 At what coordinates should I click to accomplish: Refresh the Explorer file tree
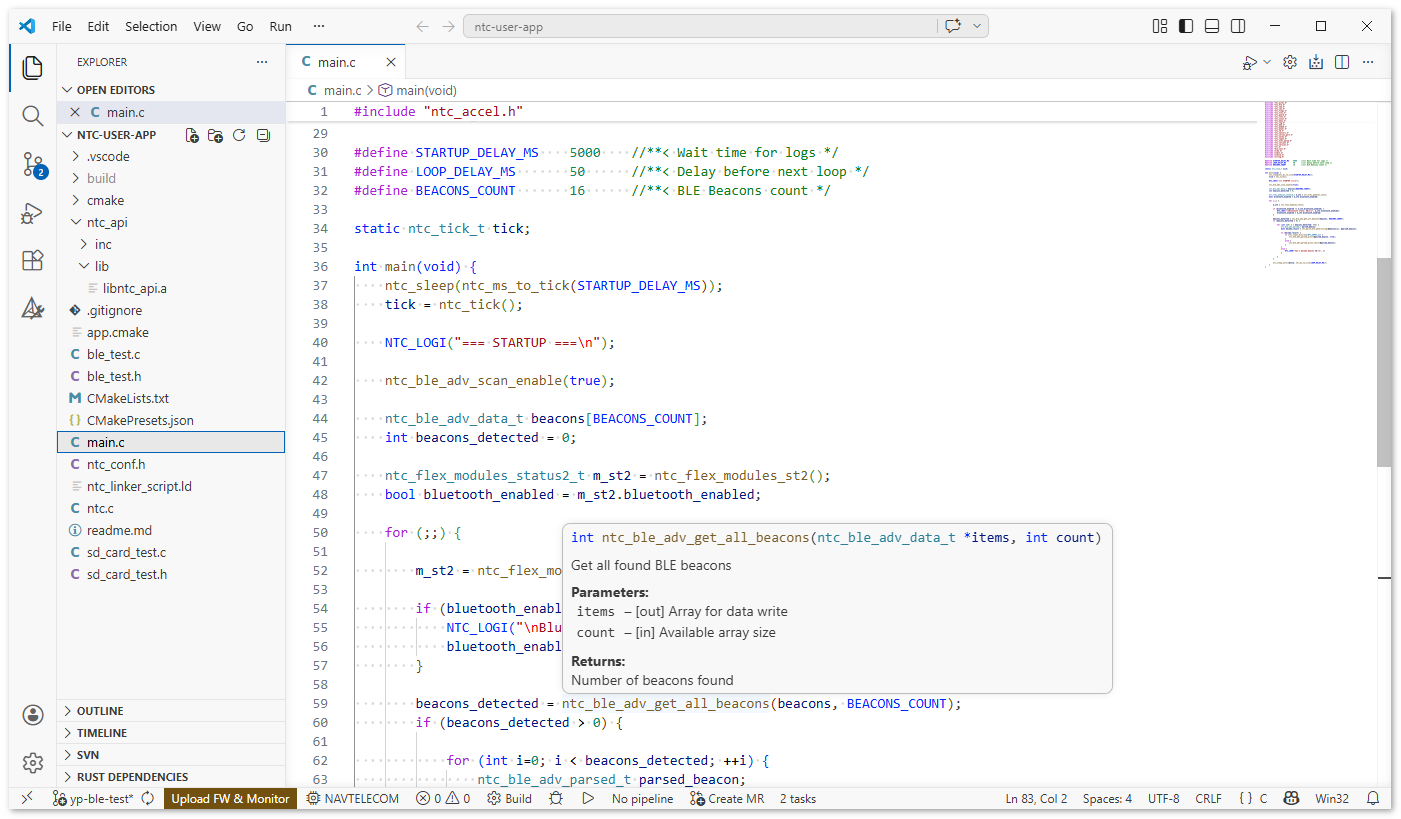(x=239, y=135)
